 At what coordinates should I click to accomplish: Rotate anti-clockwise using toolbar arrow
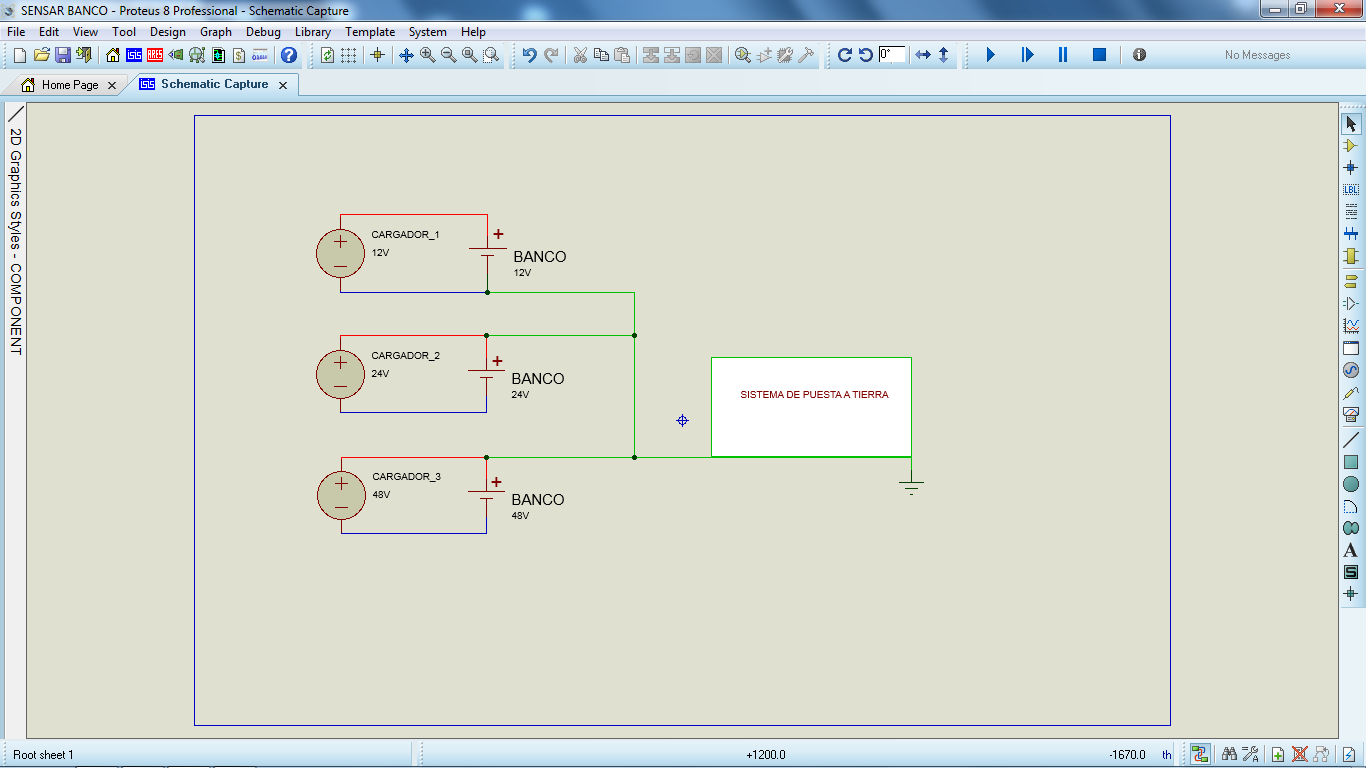866,55
